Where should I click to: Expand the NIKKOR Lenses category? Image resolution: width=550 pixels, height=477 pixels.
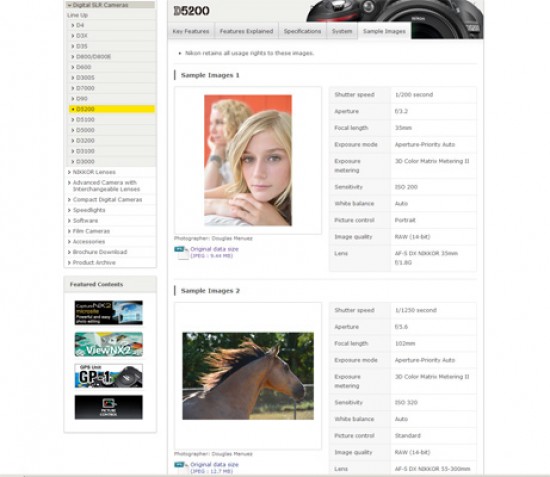(x=94, y=172)
